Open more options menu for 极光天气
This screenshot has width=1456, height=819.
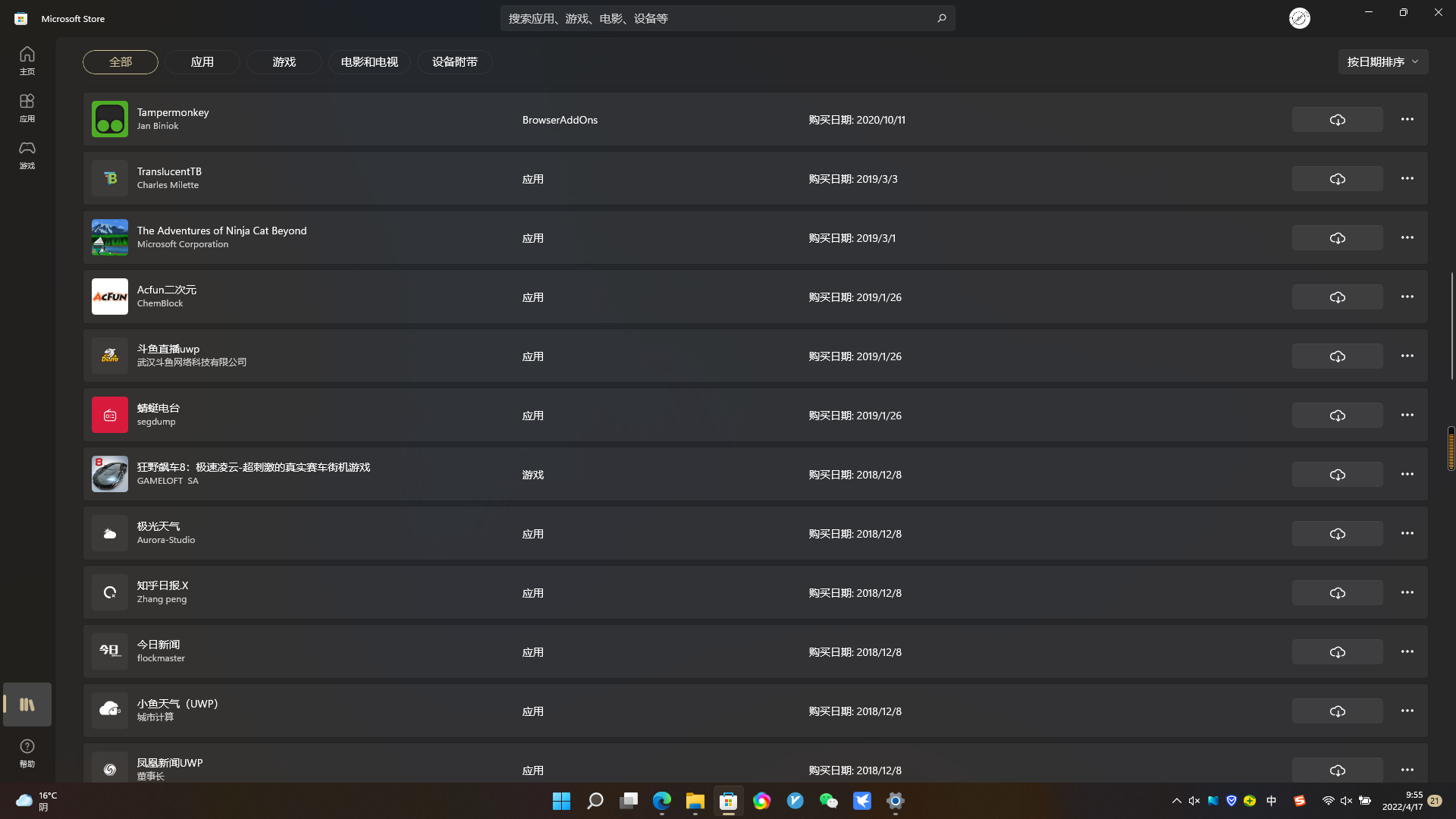pyautogui.click(x=1407, y=534)
